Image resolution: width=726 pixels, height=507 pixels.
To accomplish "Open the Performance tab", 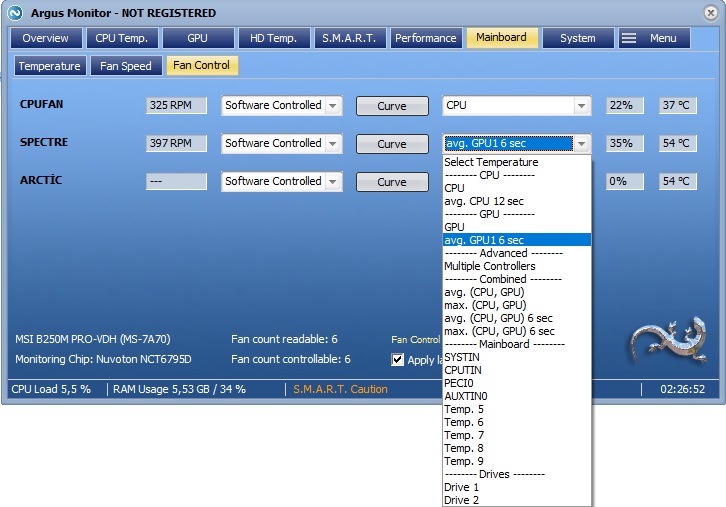I will pyautogui.click(x=426, y=38).
